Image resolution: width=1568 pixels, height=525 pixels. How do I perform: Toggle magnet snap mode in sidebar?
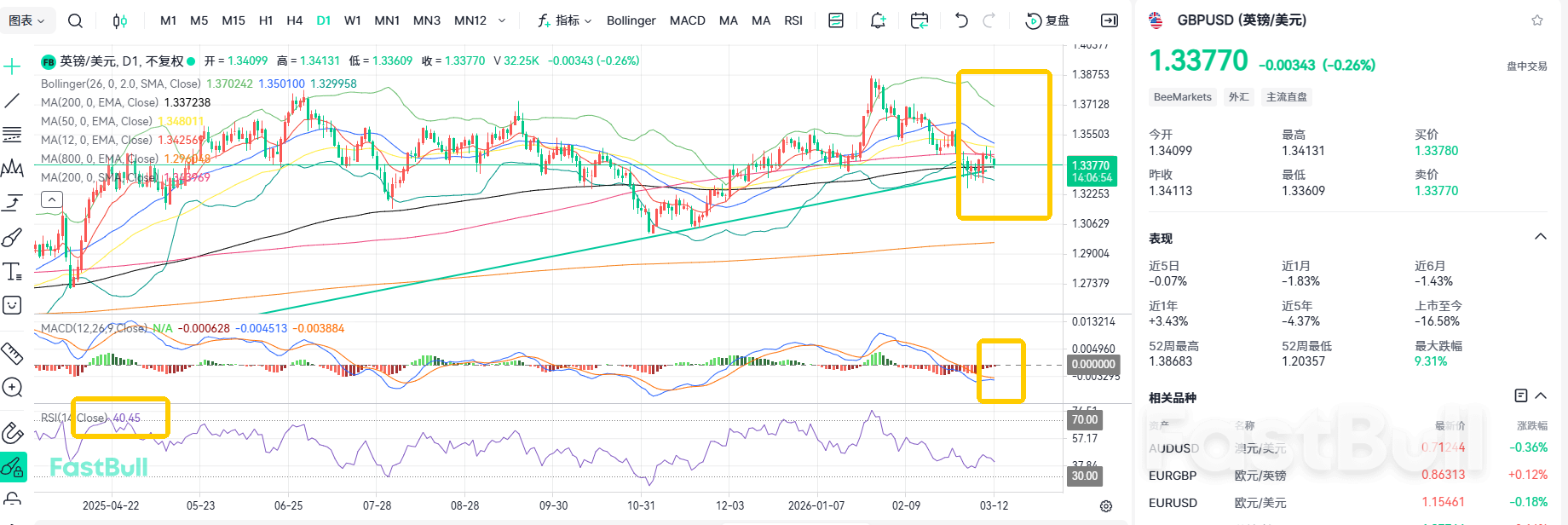point(12,433)
